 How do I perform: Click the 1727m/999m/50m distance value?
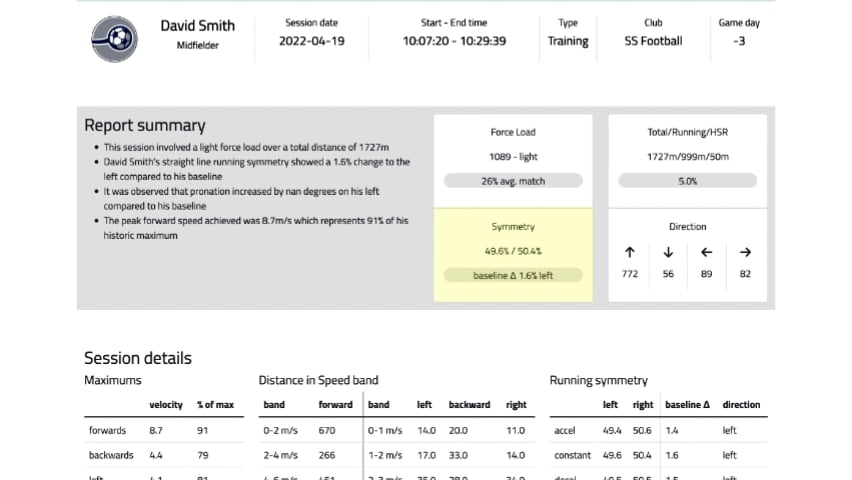coord(687,157)
